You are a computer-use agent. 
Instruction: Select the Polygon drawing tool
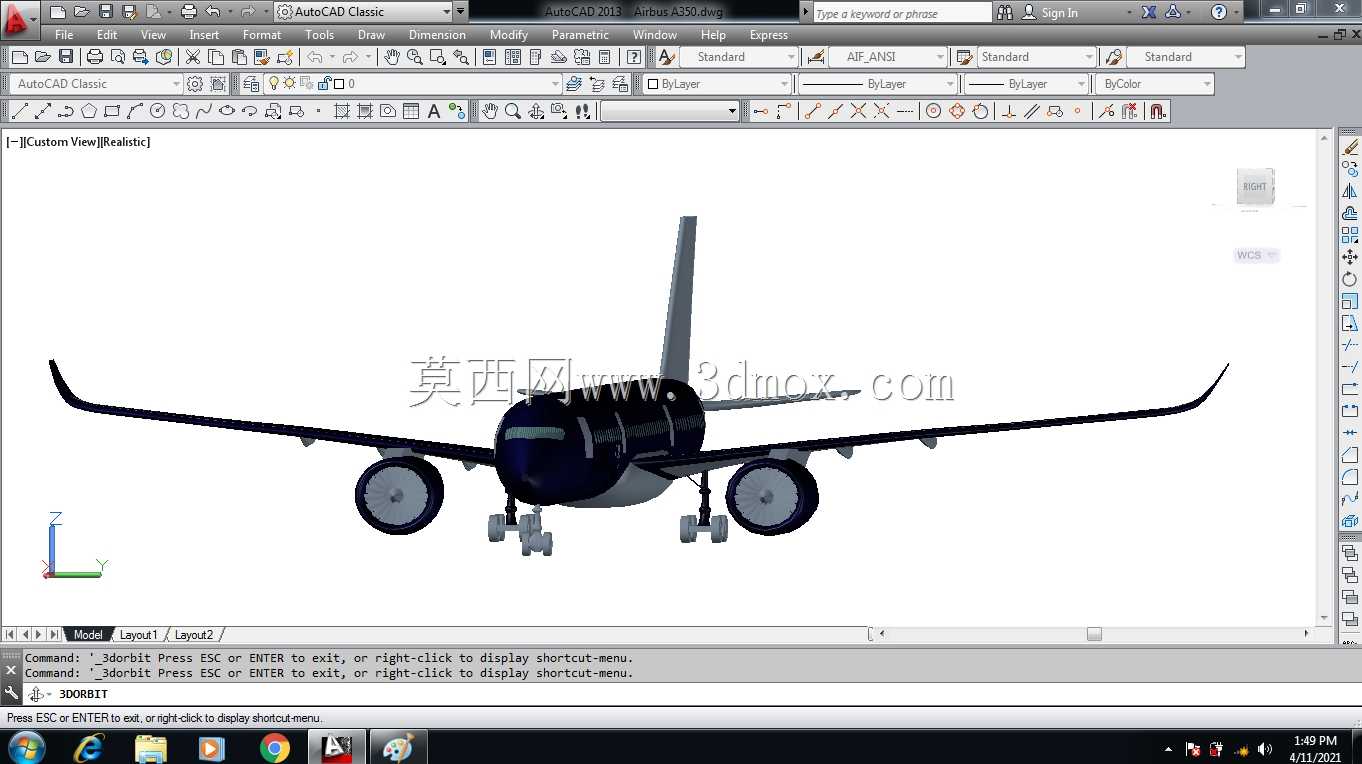click(89, 111)
